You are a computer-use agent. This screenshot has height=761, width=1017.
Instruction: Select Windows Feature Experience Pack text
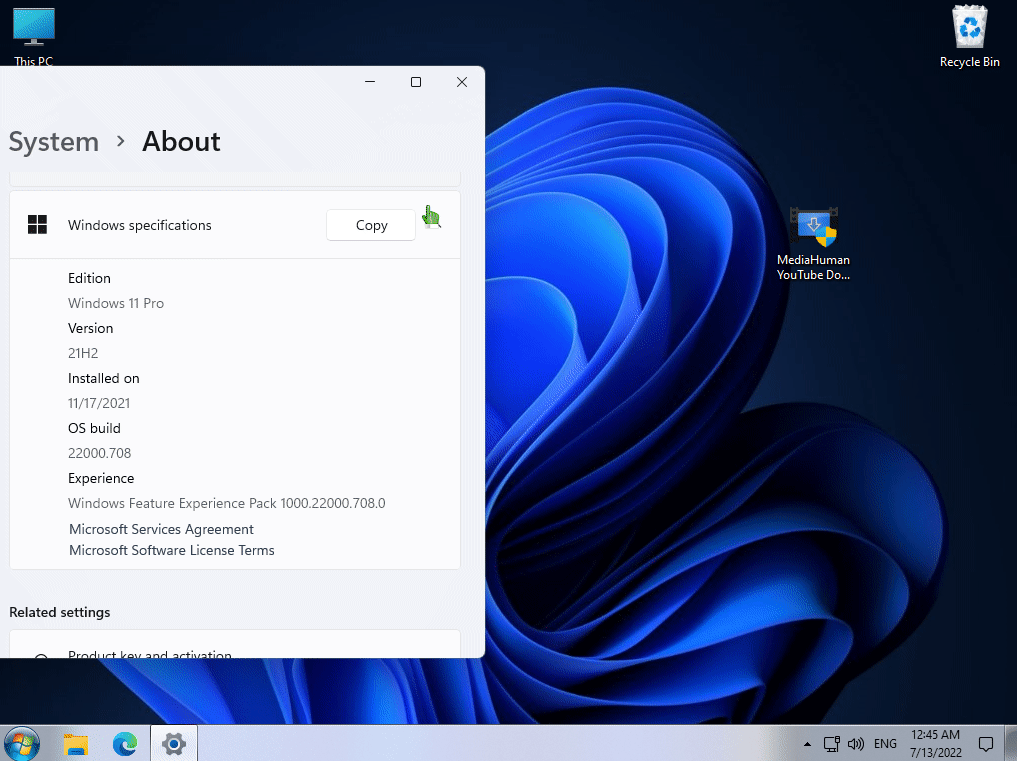pyautogui.click(x=227, y=503)
